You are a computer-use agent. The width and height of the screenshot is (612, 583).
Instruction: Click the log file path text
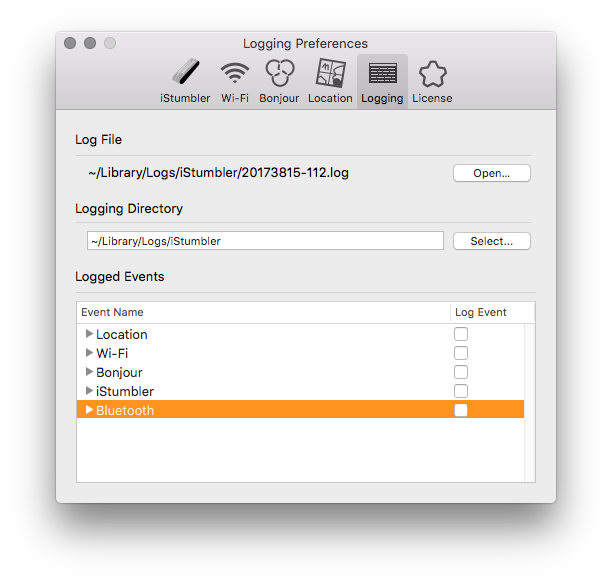point(218,172)
